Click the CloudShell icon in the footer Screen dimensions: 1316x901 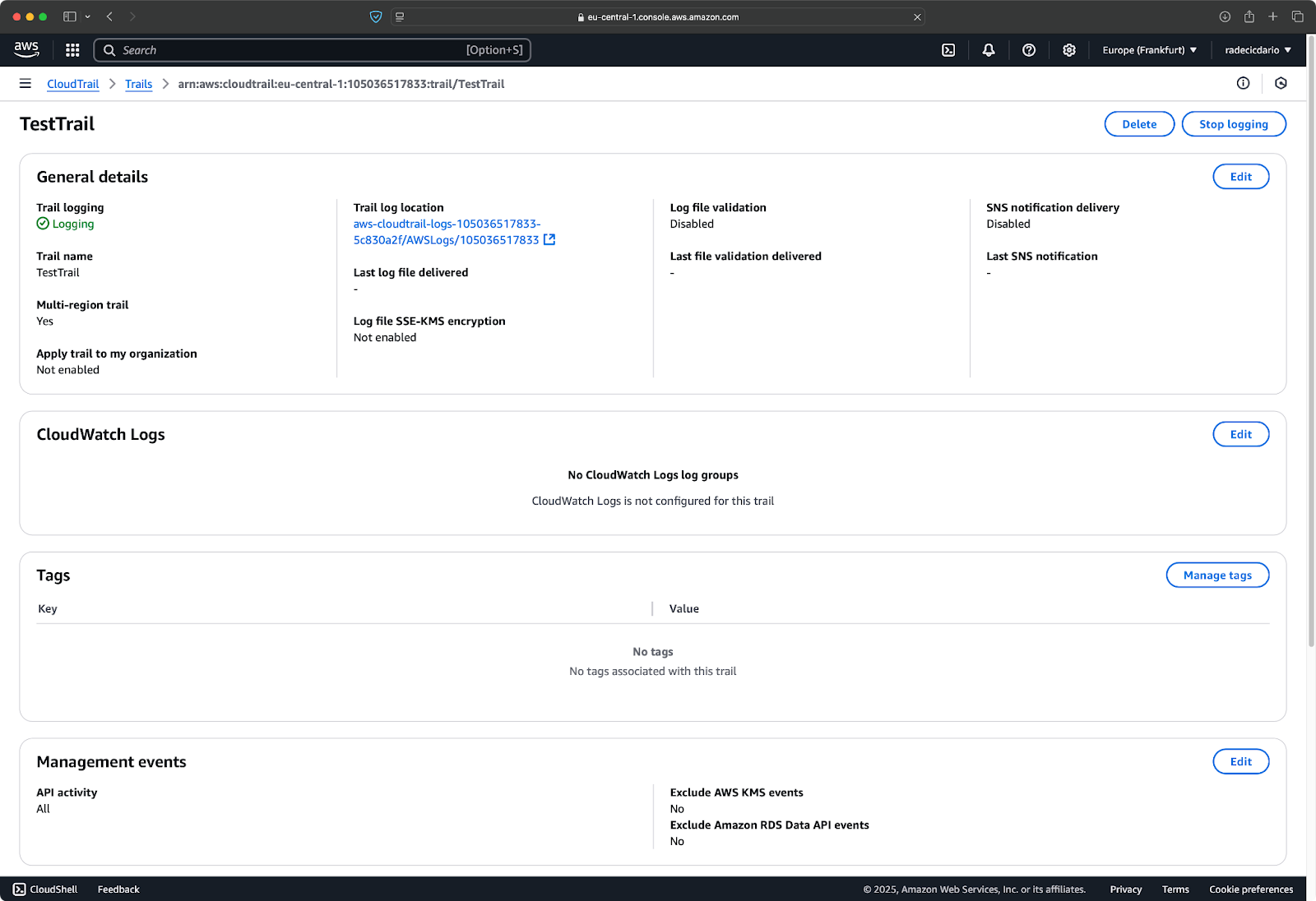coord(19,889)
